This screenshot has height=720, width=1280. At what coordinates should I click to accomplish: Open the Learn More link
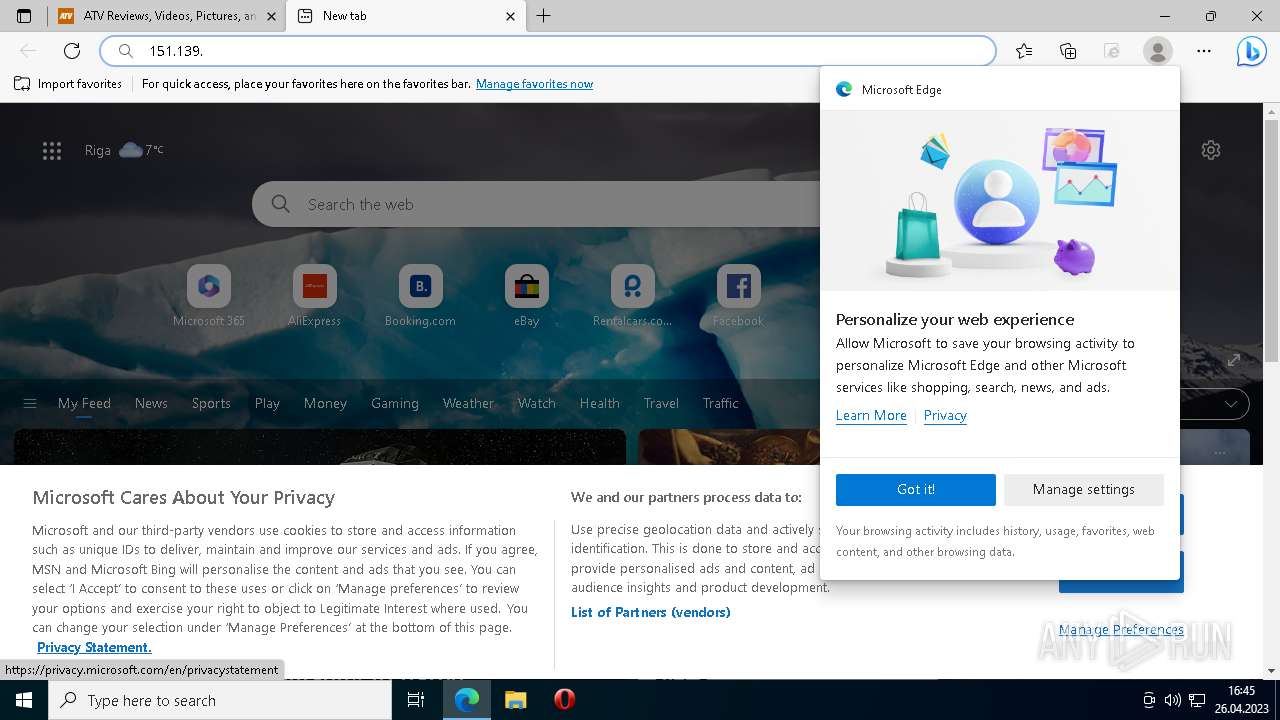[x=871, y=415]
